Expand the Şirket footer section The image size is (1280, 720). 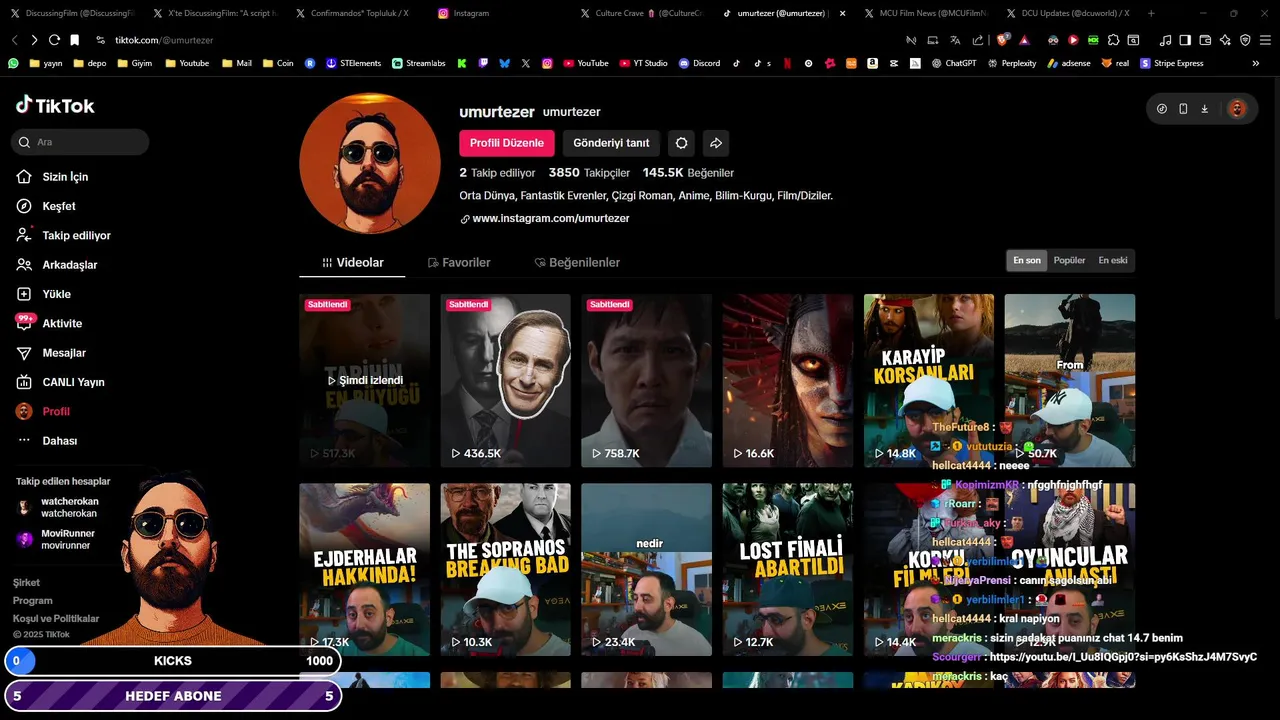pos(27,583)
